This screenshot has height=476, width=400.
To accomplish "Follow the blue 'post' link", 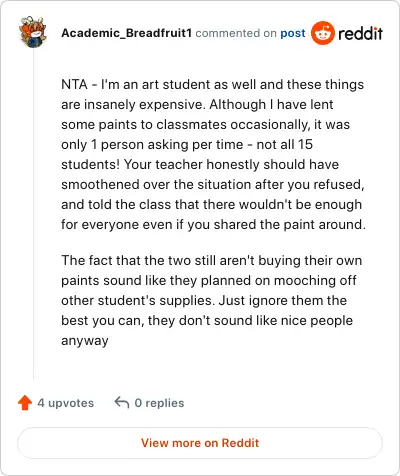I will [293, 33].
